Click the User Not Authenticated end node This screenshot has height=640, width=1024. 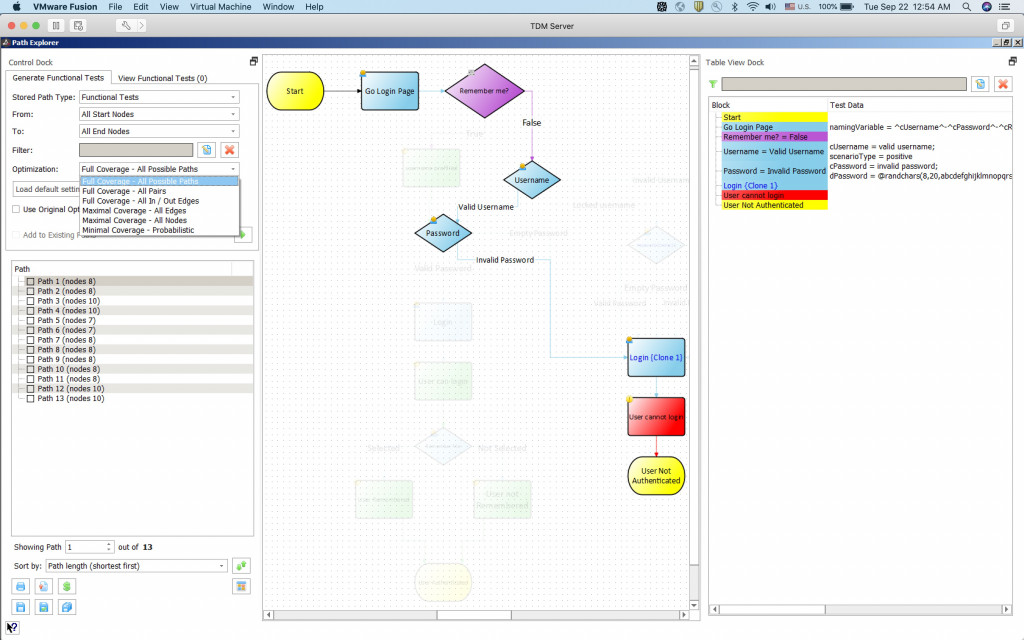(656, 475)
